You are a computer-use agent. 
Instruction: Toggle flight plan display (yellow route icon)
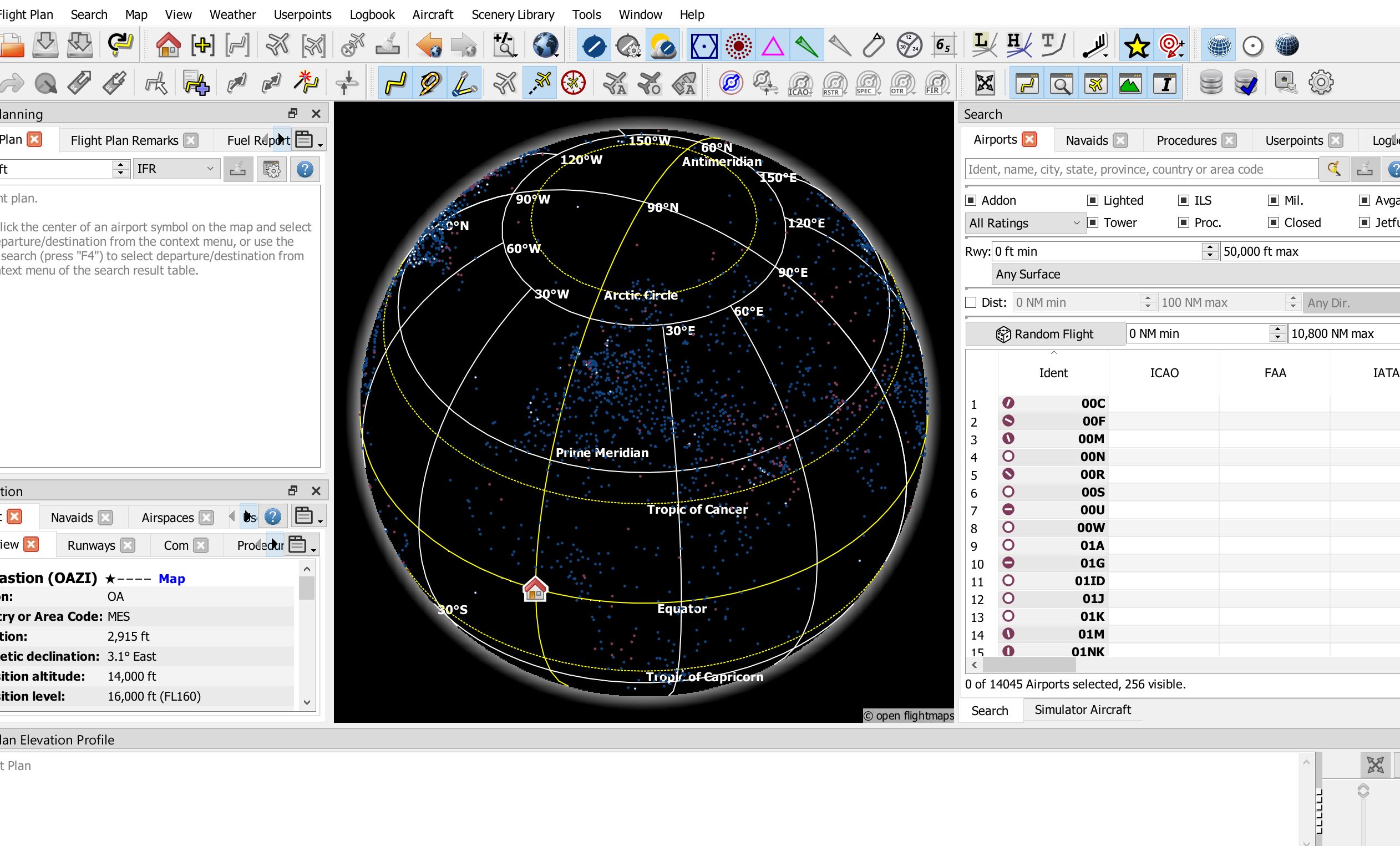(395, 83)
